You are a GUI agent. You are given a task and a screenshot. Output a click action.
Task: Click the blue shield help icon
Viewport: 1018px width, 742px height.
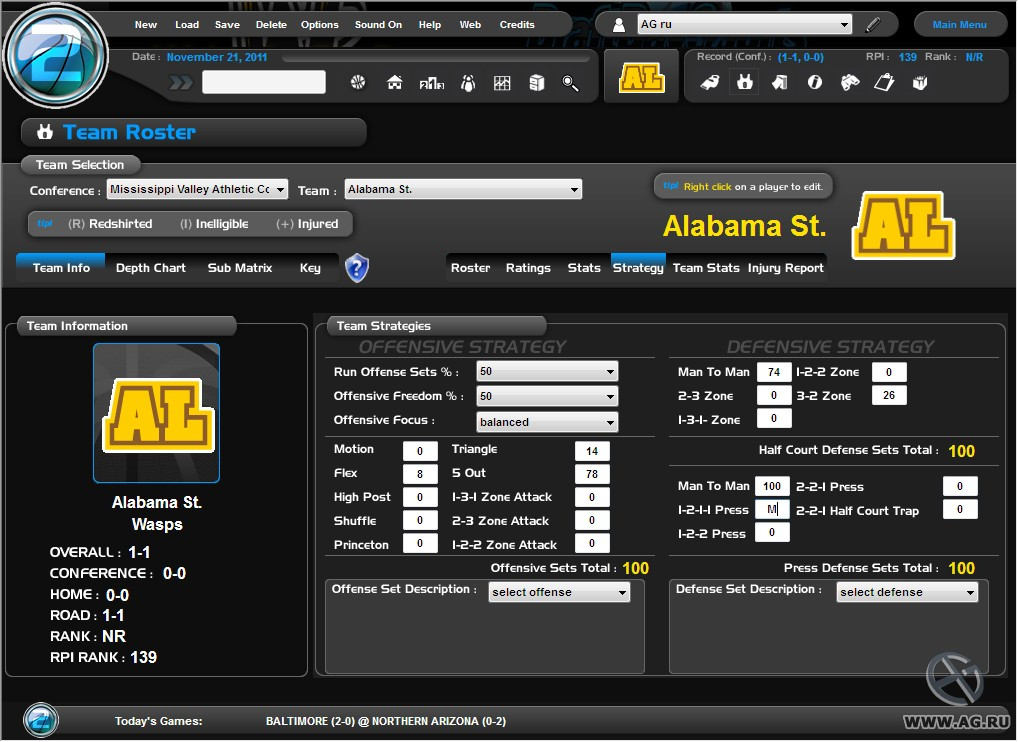click(x=356, y=267)
